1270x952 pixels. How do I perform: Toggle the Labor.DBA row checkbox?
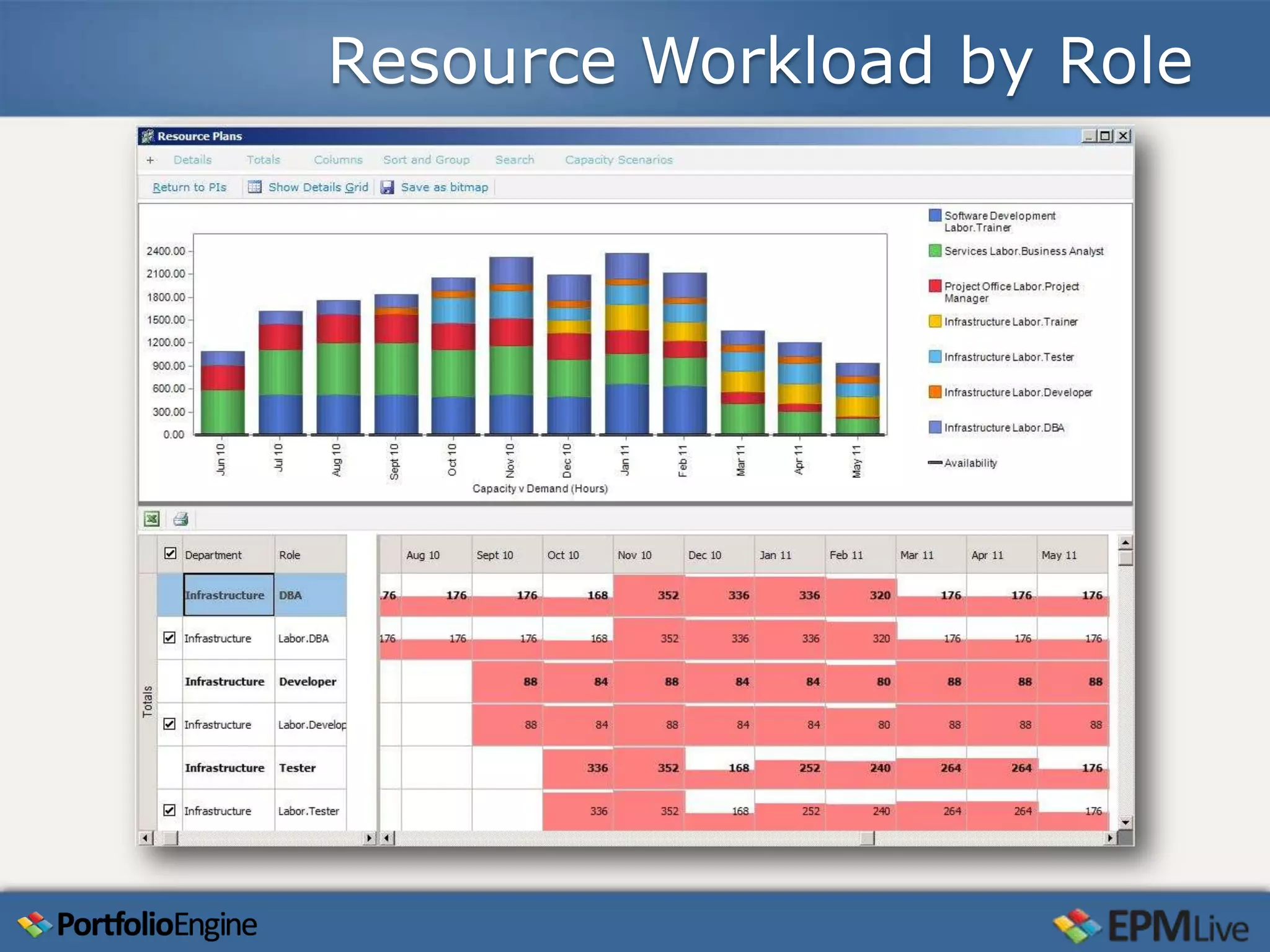tap(169, 637)
